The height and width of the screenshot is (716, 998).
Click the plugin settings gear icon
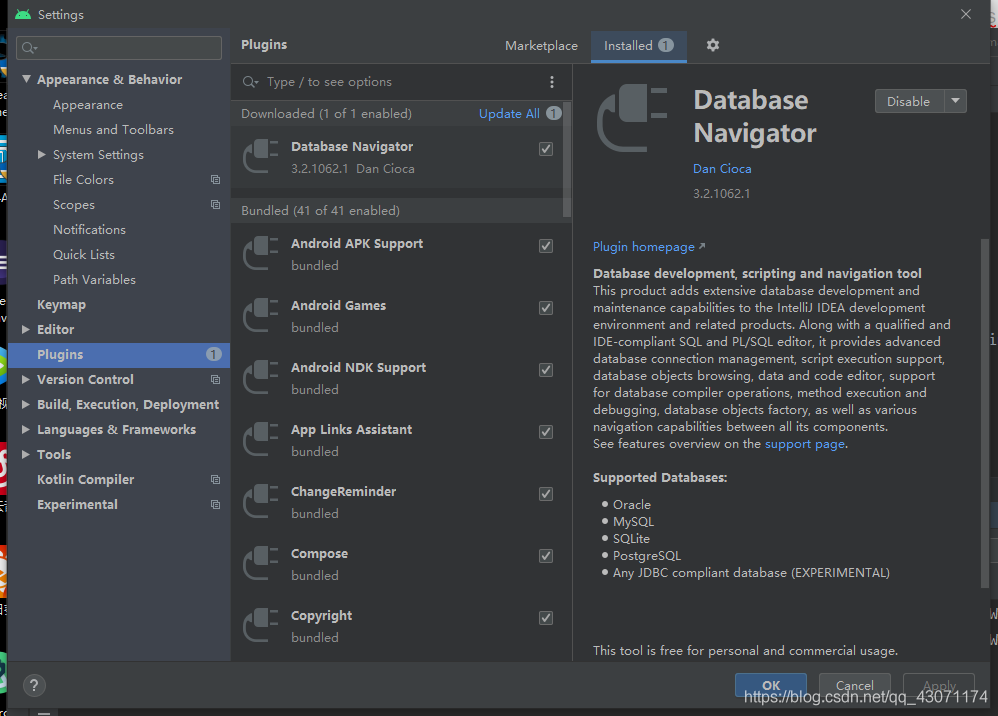(x=713, y=45)
